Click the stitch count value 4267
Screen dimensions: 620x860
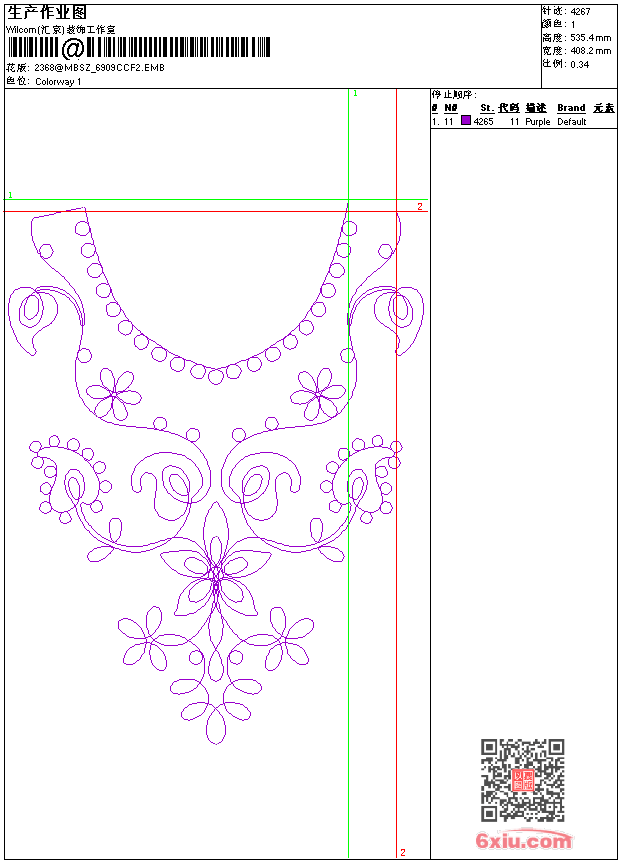tap(580, 11)
